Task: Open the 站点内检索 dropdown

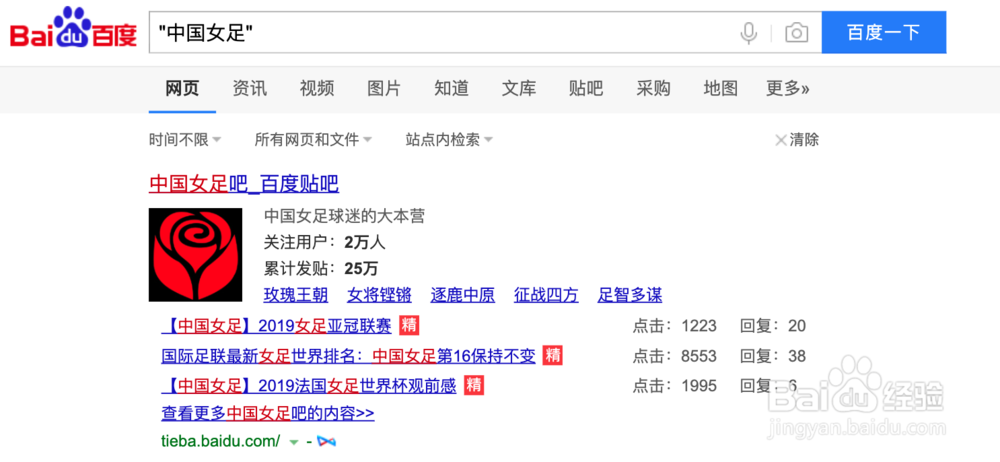Action: (449, 140)
